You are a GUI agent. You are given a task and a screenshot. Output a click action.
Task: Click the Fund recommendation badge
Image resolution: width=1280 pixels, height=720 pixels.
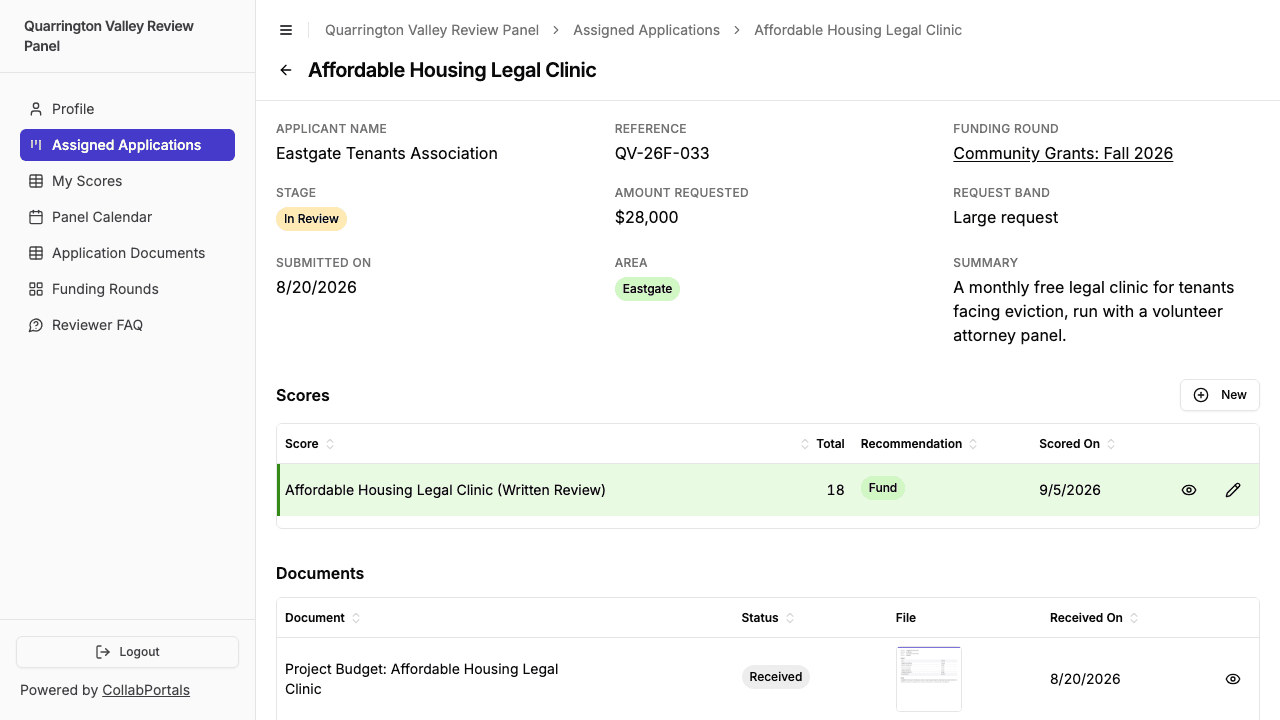tap(883, 488)
